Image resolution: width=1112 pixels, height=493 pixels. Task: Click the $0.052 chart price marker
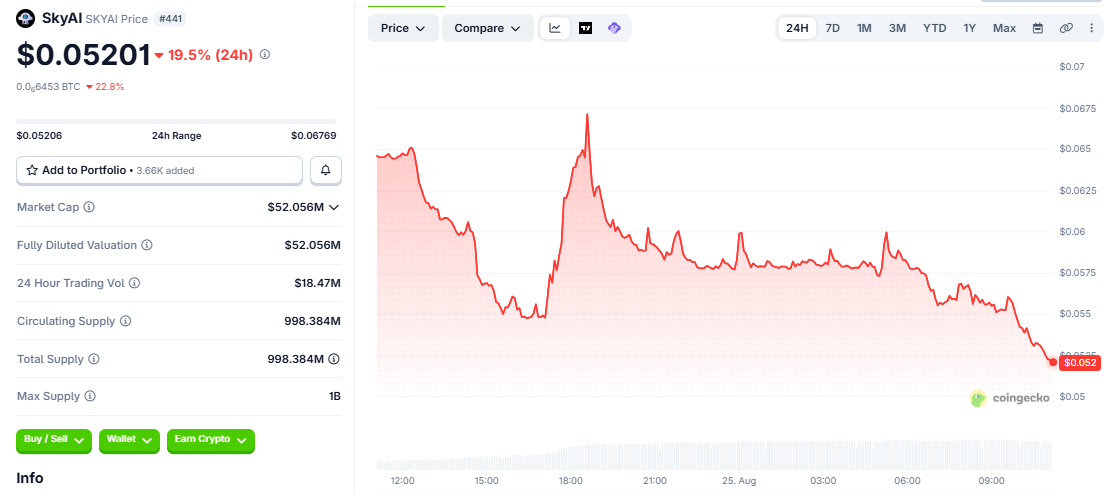point(1080,362)
